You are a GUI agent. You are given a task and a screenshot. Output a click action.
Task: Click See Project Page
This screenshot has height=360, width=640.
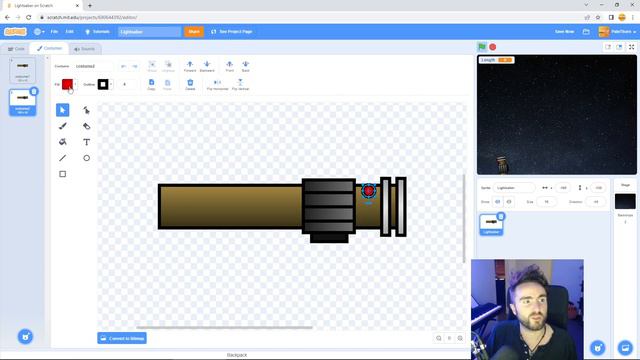[x=231, y=31]
